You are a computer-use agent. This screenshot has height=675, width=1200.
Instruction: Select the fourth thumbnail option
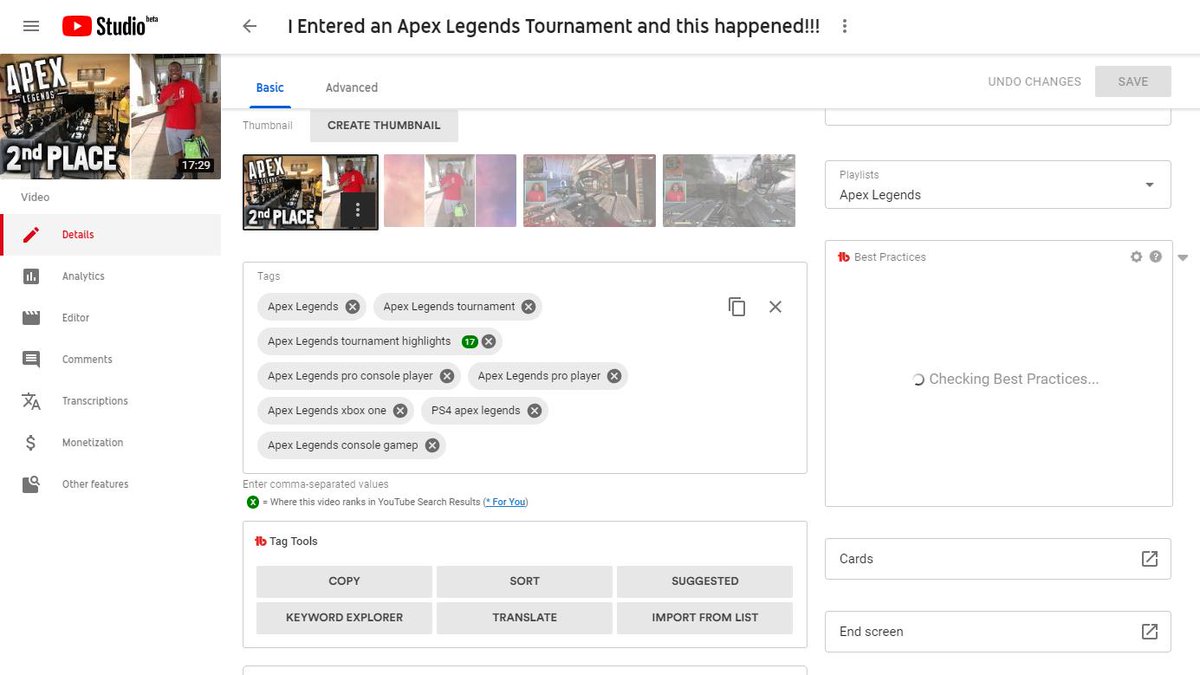click(729, 191)
